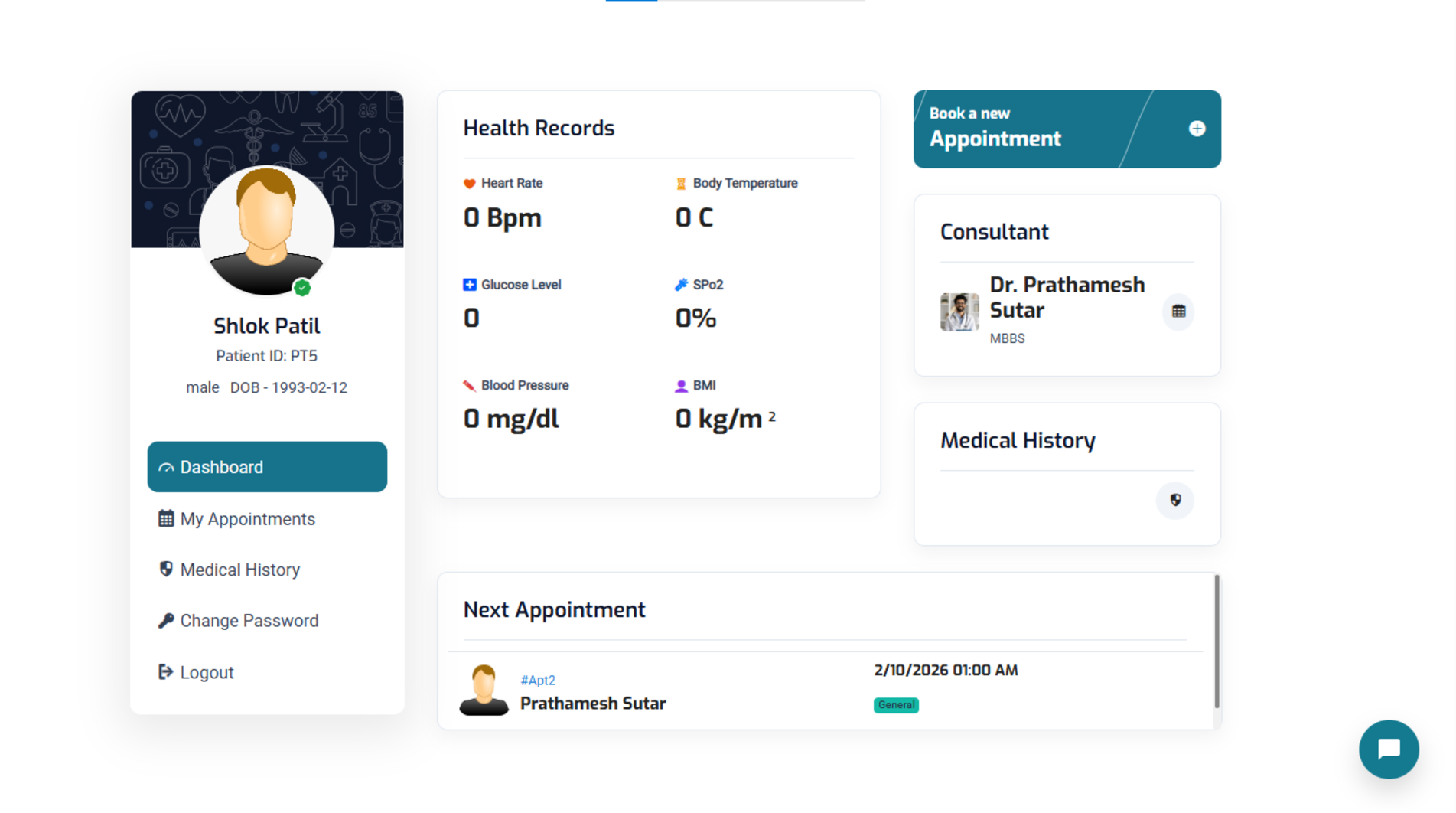Click the heart icon next to Heart Rate
The width and height of the screenshot is (1456, 813).
click(x=470, y=184)
